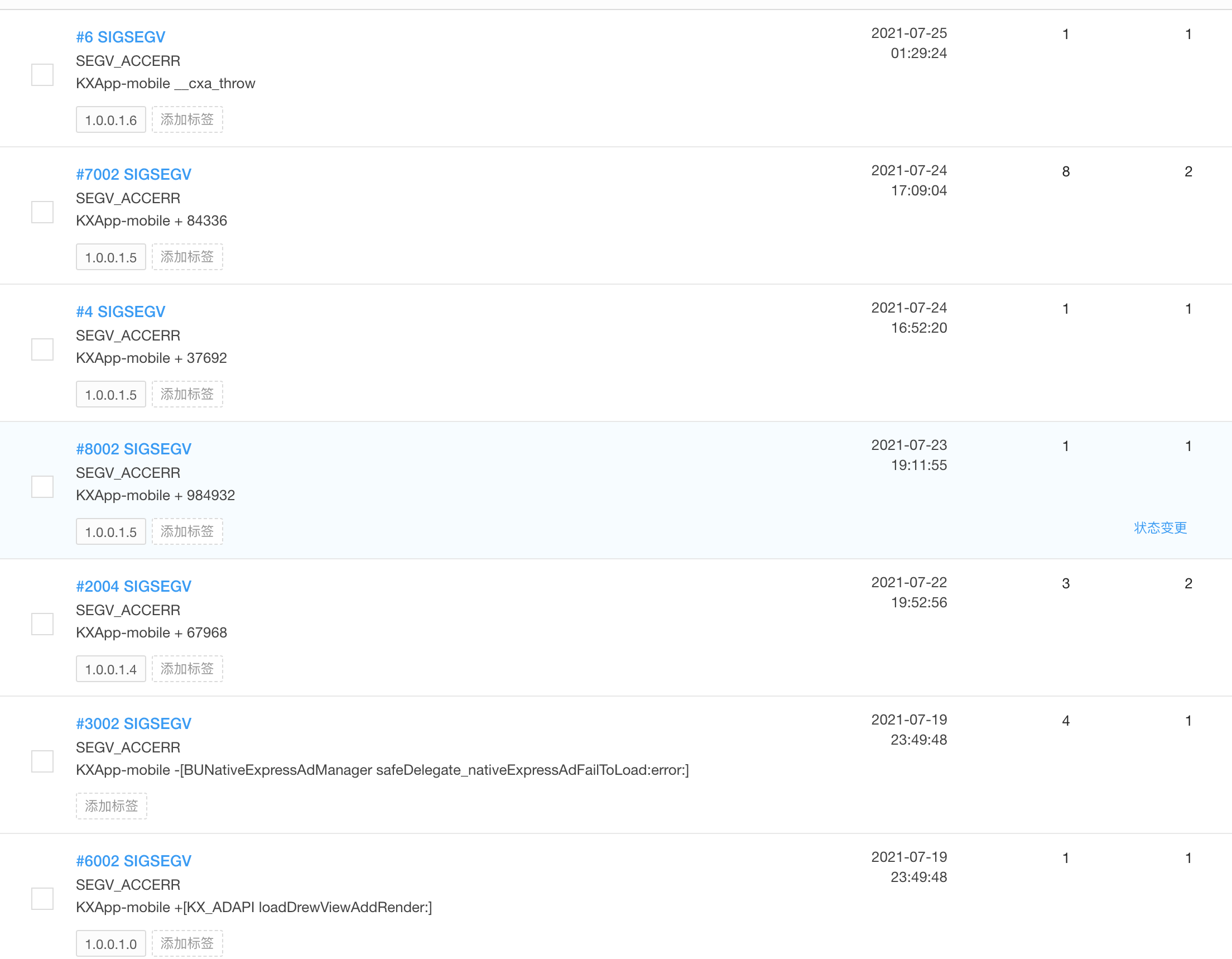Open issue #7002 SIGSEGV details
The image size is (1232, 959).
pos(134,174)
